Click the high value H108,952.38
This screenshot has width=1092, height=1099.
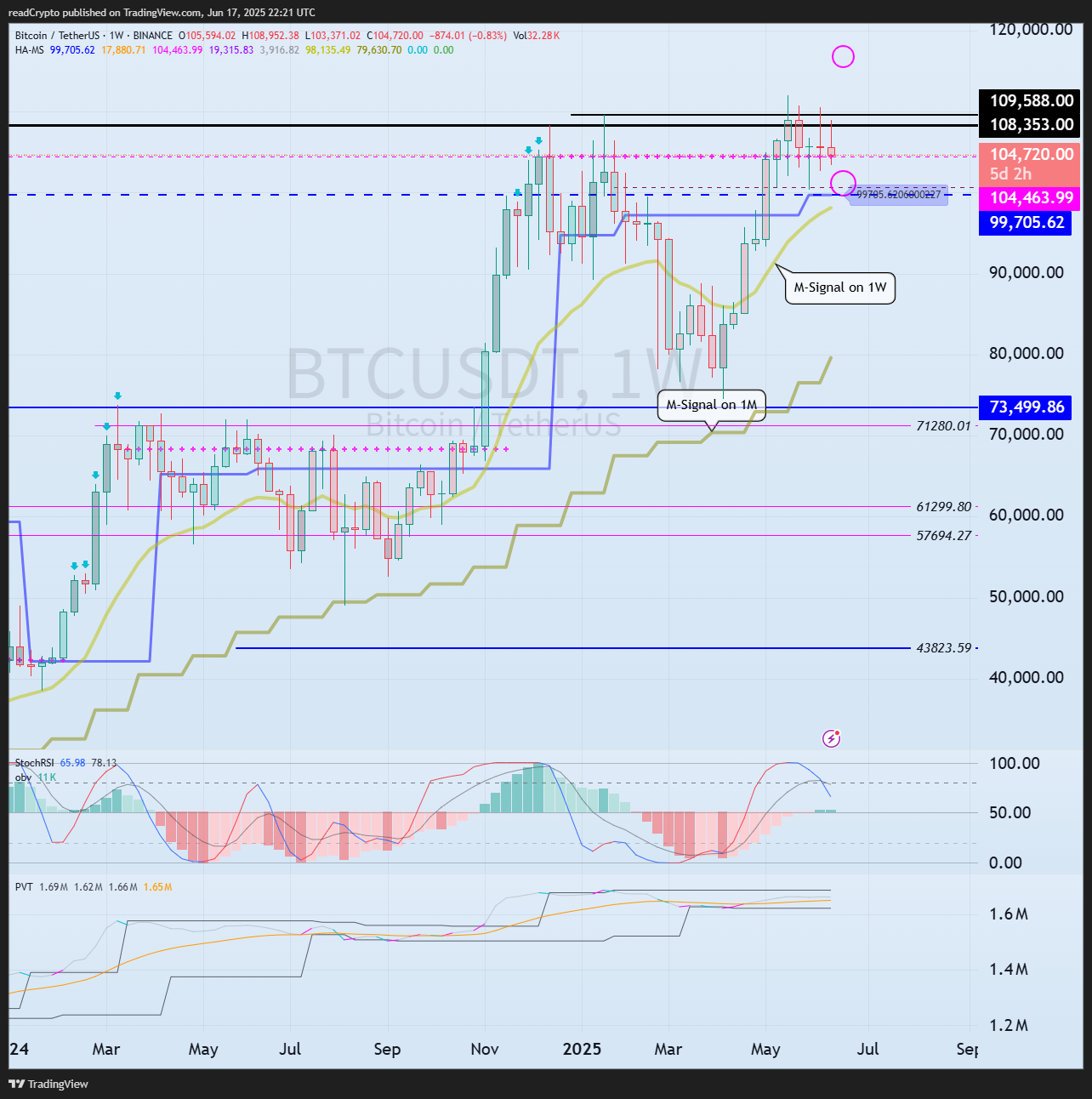click(270, 36)
